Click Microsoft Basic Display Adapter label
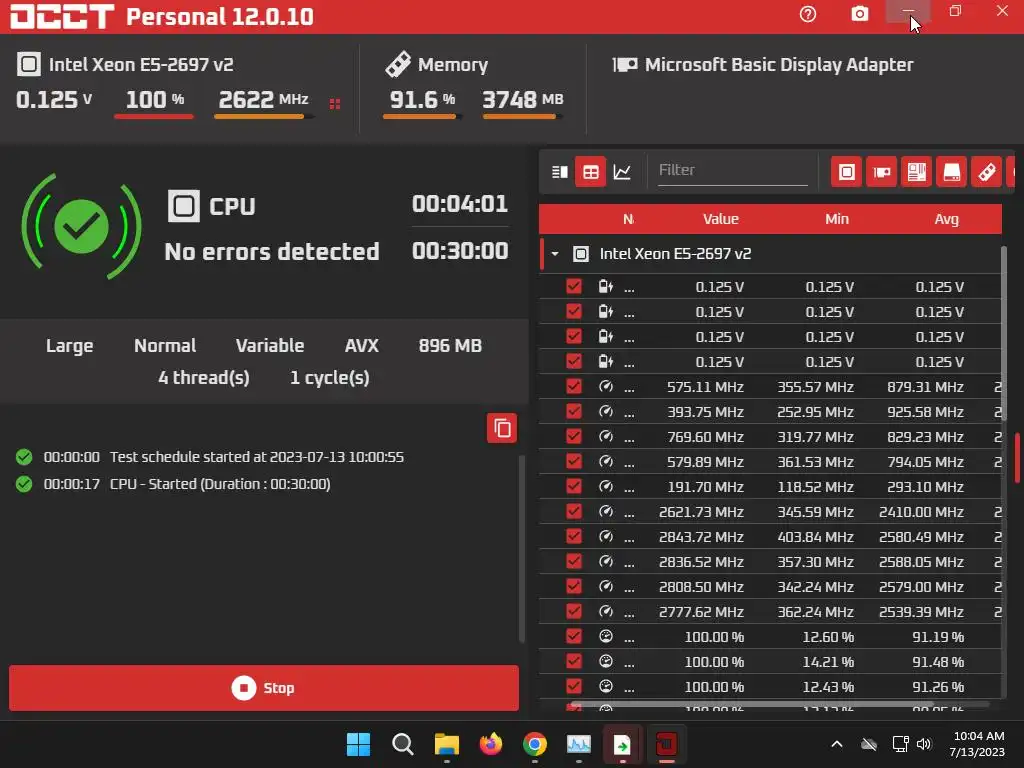Viewport: 1024px width, 768px height. click(x=778, y=65)
